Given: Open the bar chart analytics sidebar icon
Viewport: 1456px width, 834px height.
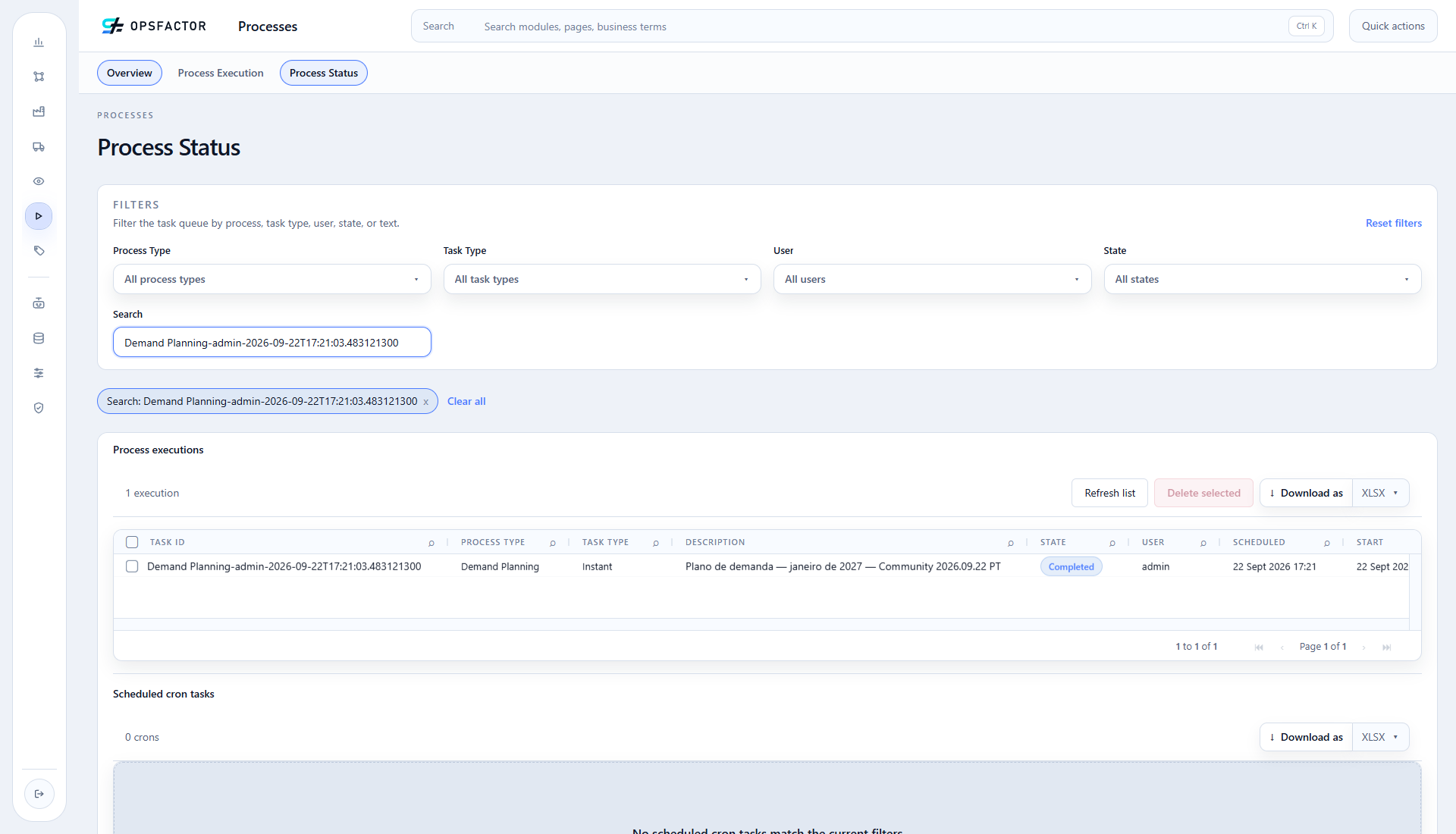Looking at the screenshot, I should coord(39,42).
